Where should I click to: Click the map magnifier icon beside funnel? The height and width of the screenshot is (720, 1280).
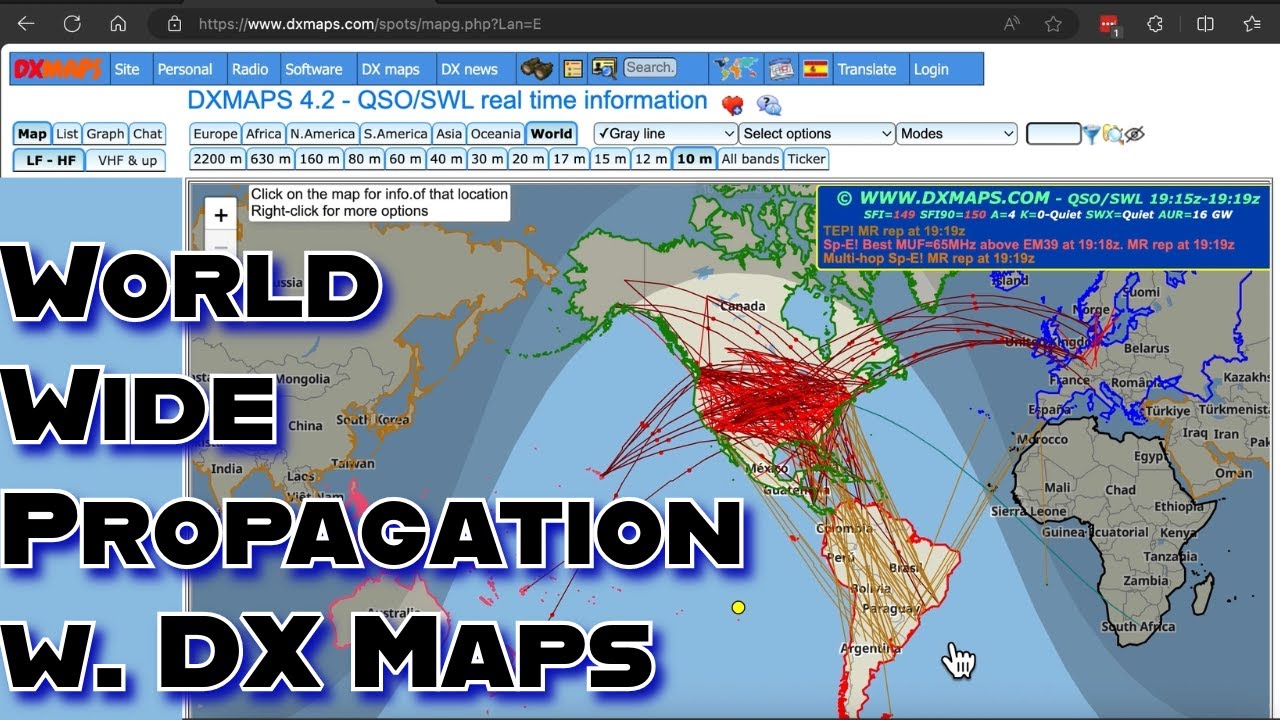point(1113,134)
